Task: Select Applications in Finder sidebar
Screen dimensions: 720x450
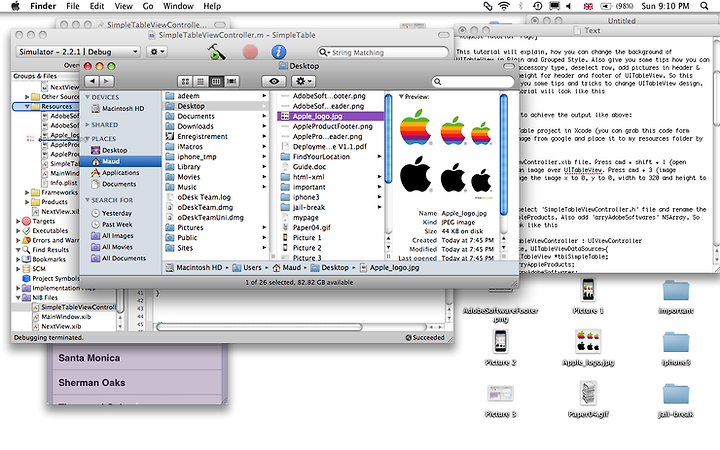Action: point(115,173)
